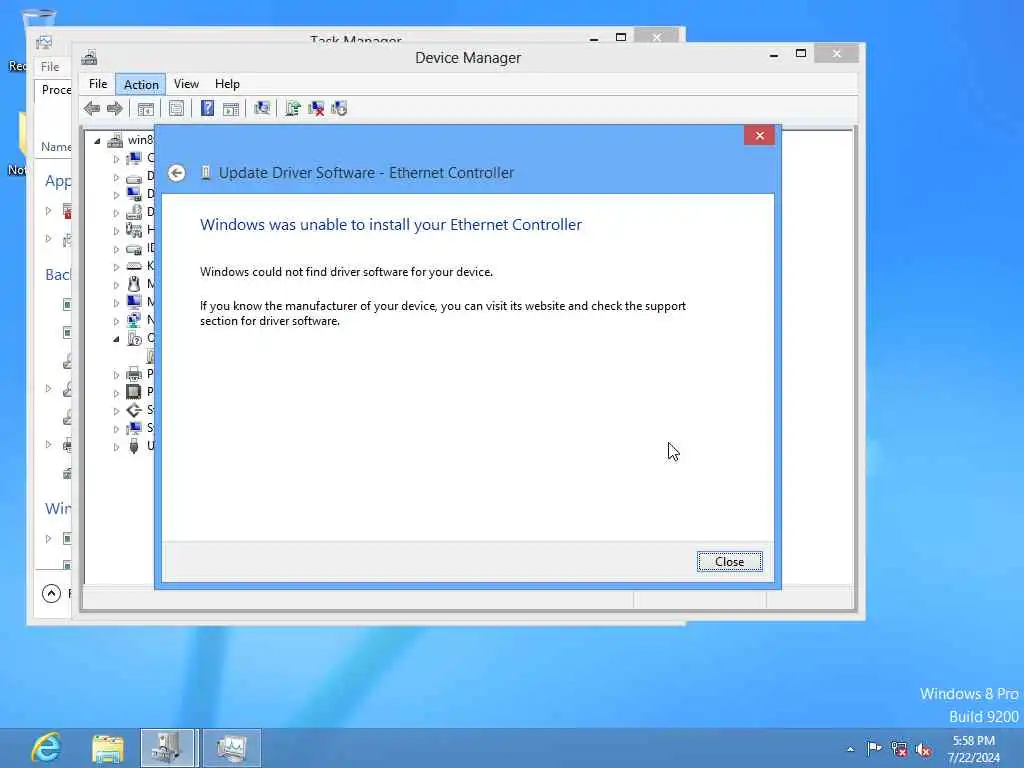The width and height of the screenshot is (1024, 768).
Task: Select the DVD/CD-ROM drives icon in device tree
Action: [x=134, y=212]
